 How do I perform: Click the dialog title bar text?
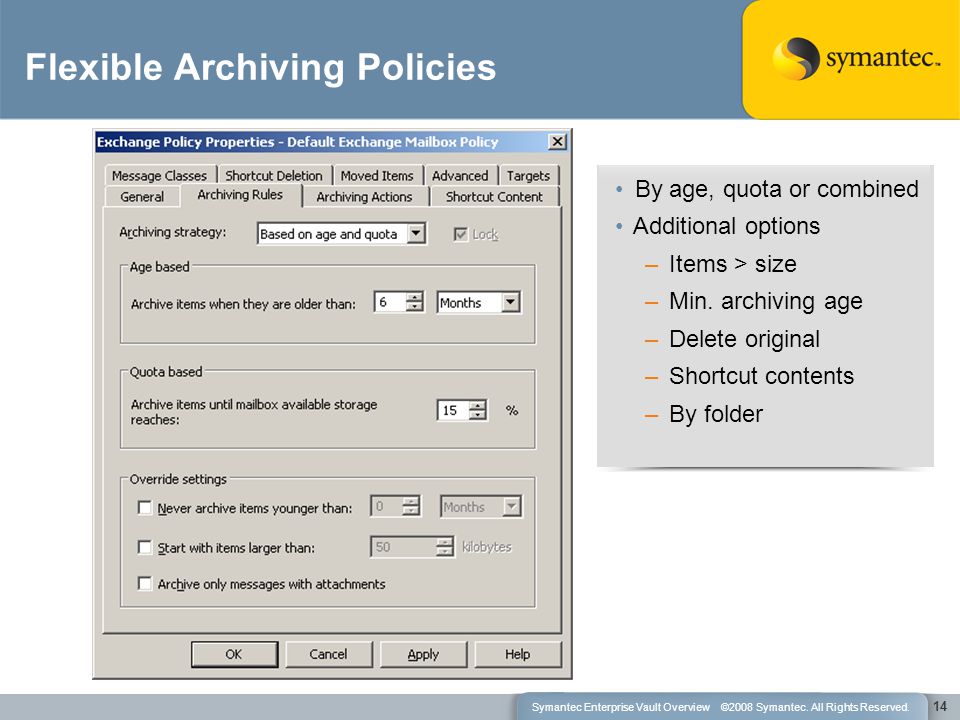(x=298, y=142)
